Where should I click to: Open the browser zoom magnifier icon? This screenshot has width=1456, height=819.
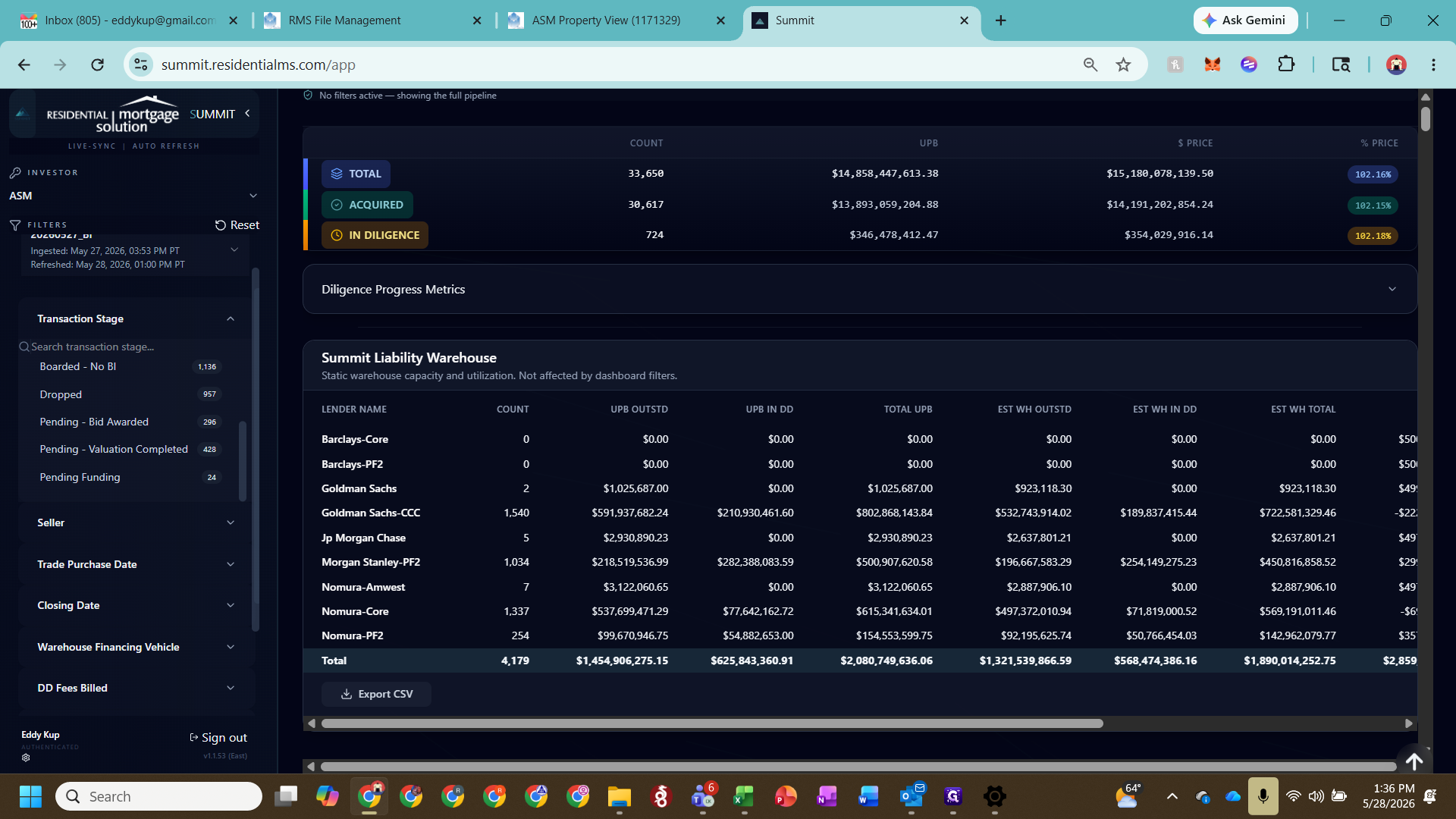[x=1090, y=64]
